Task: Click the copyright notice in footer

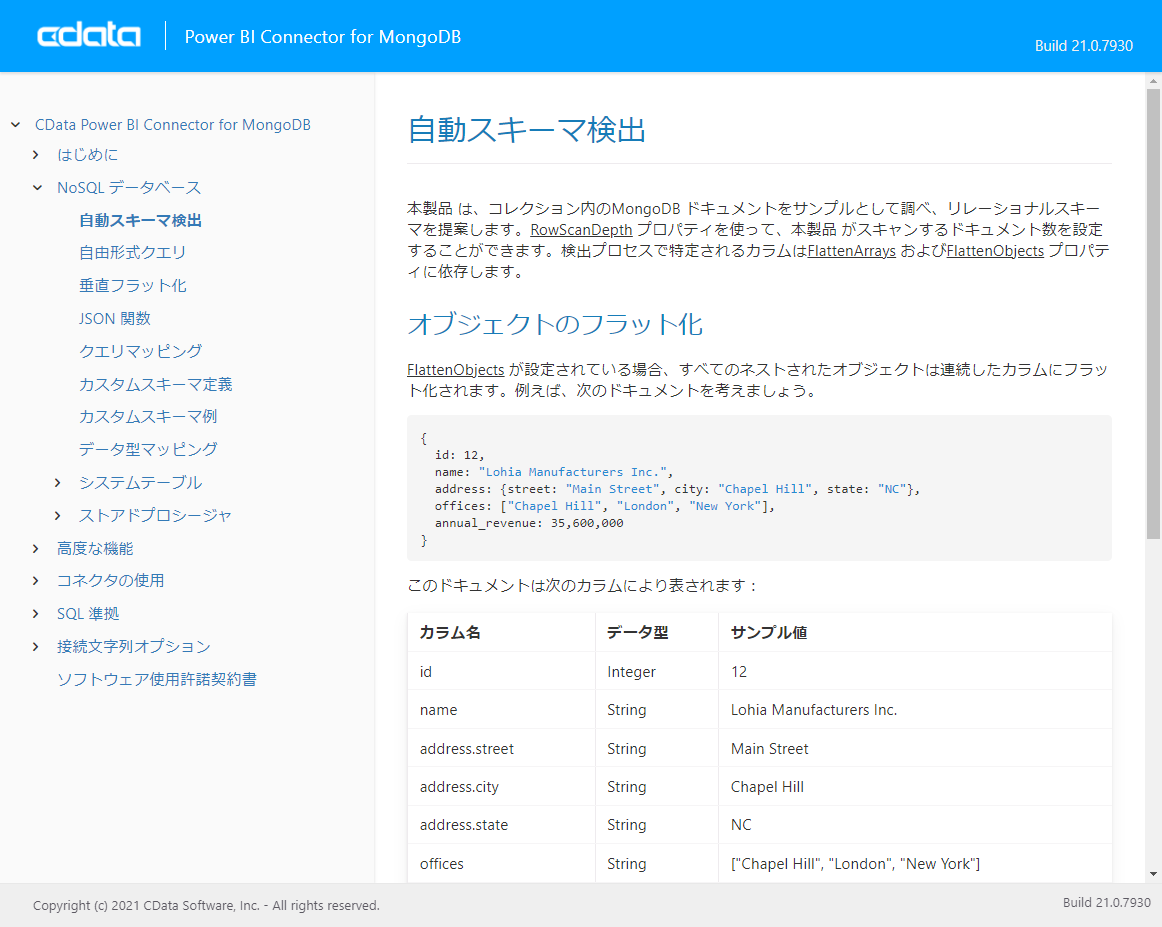Action: 206,905
